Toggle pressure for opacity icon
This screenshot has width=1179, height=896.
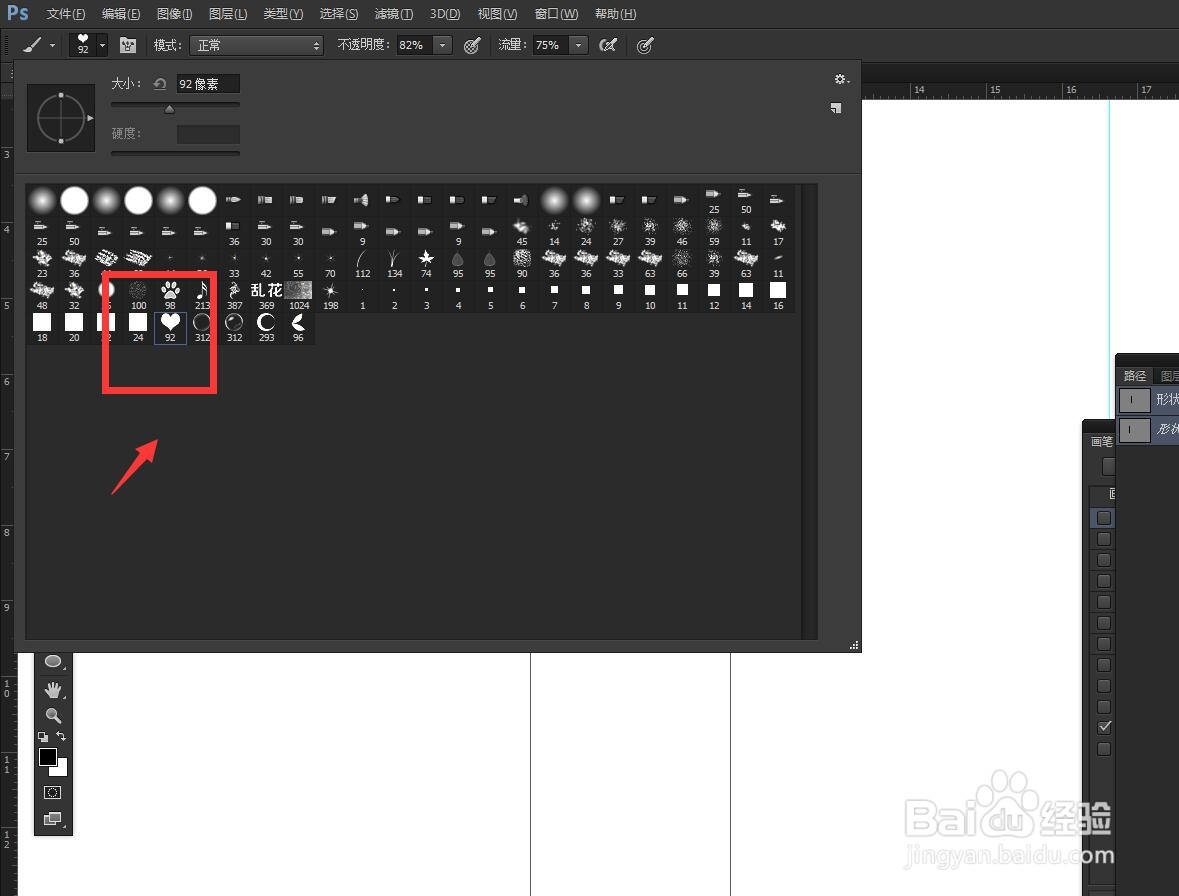point(471,45)
